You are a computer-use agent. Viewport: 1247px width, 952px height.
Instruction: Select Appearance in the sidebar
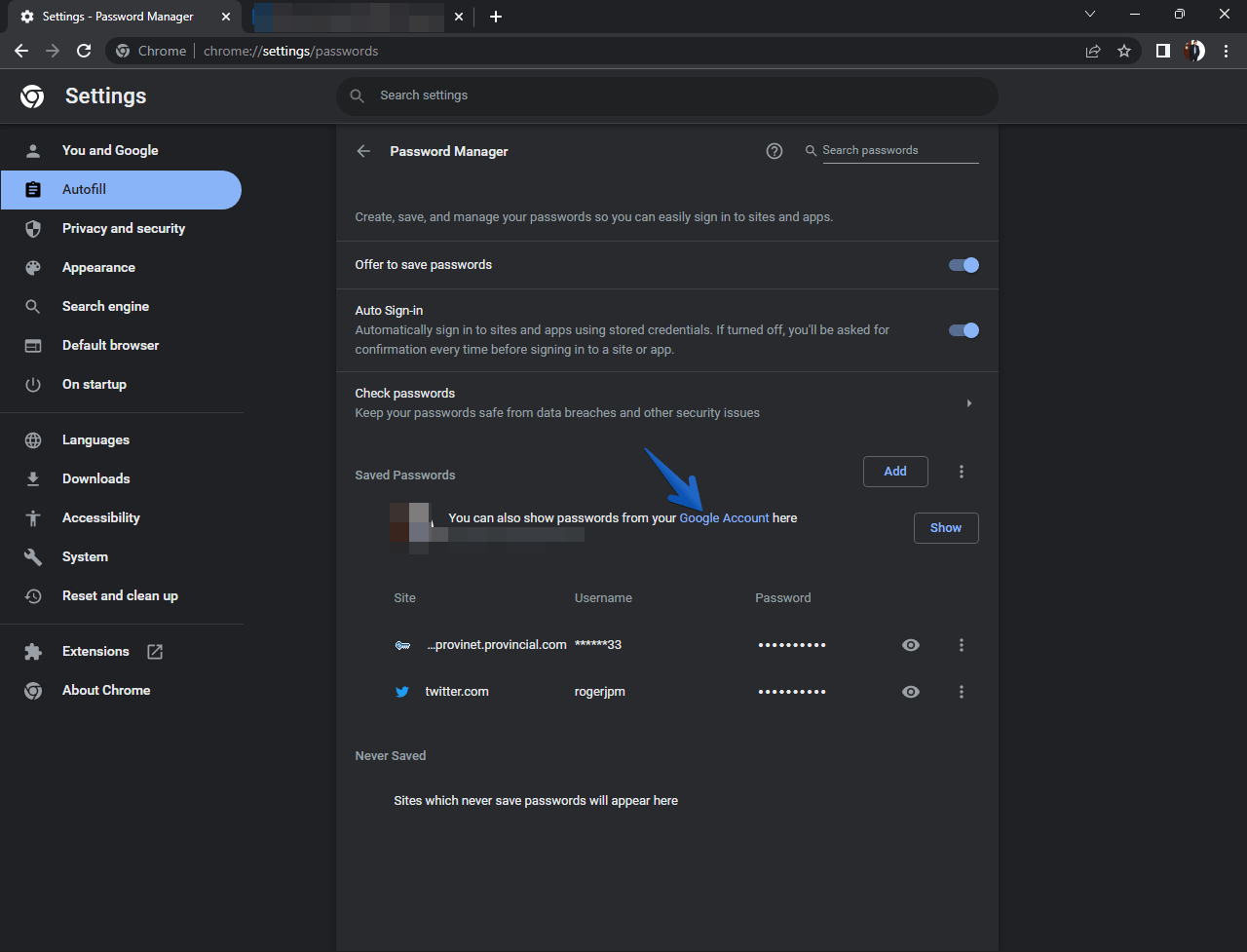click(98, 267)
